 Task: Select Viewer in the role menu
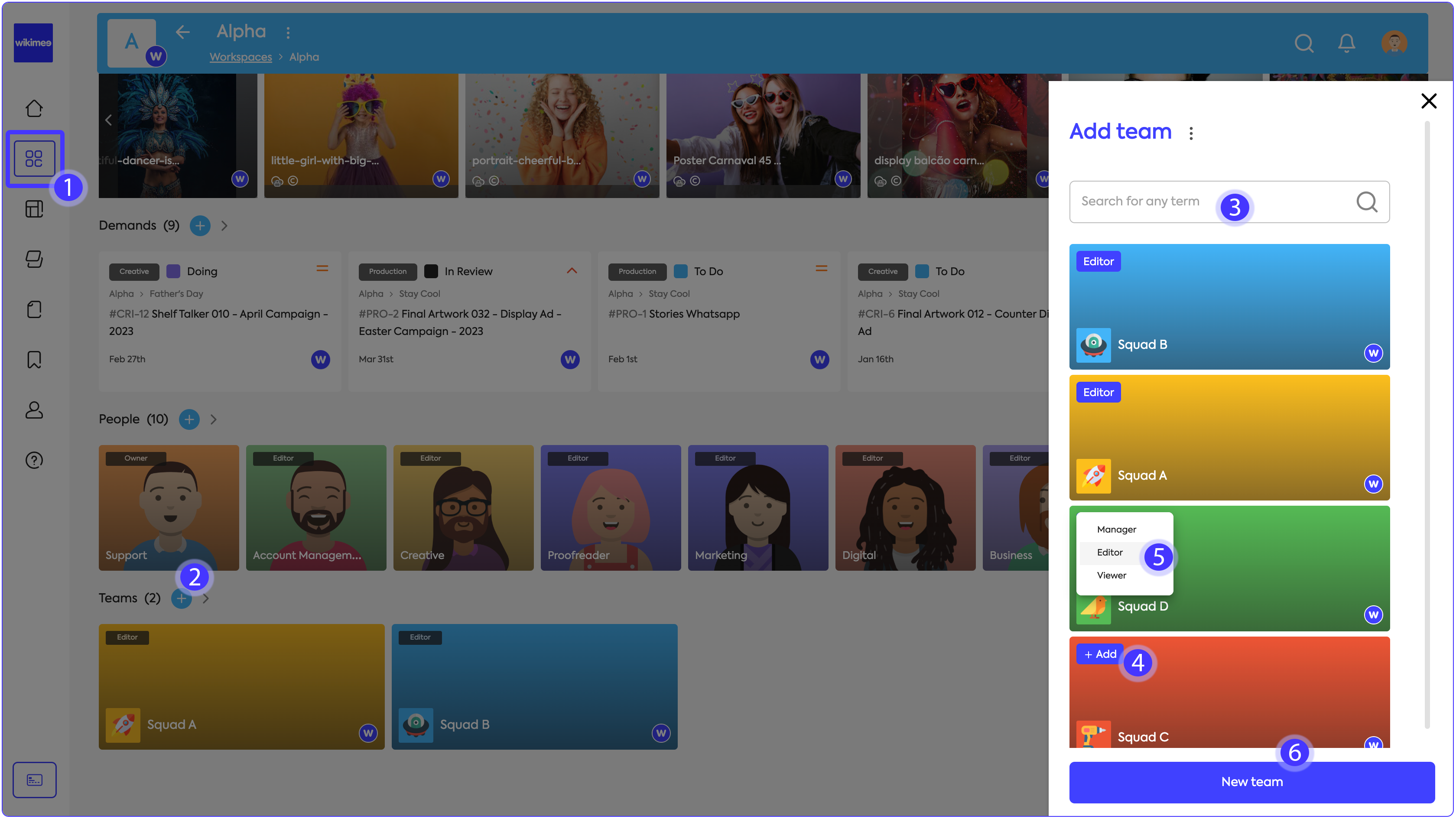[x=1111, y=575]
